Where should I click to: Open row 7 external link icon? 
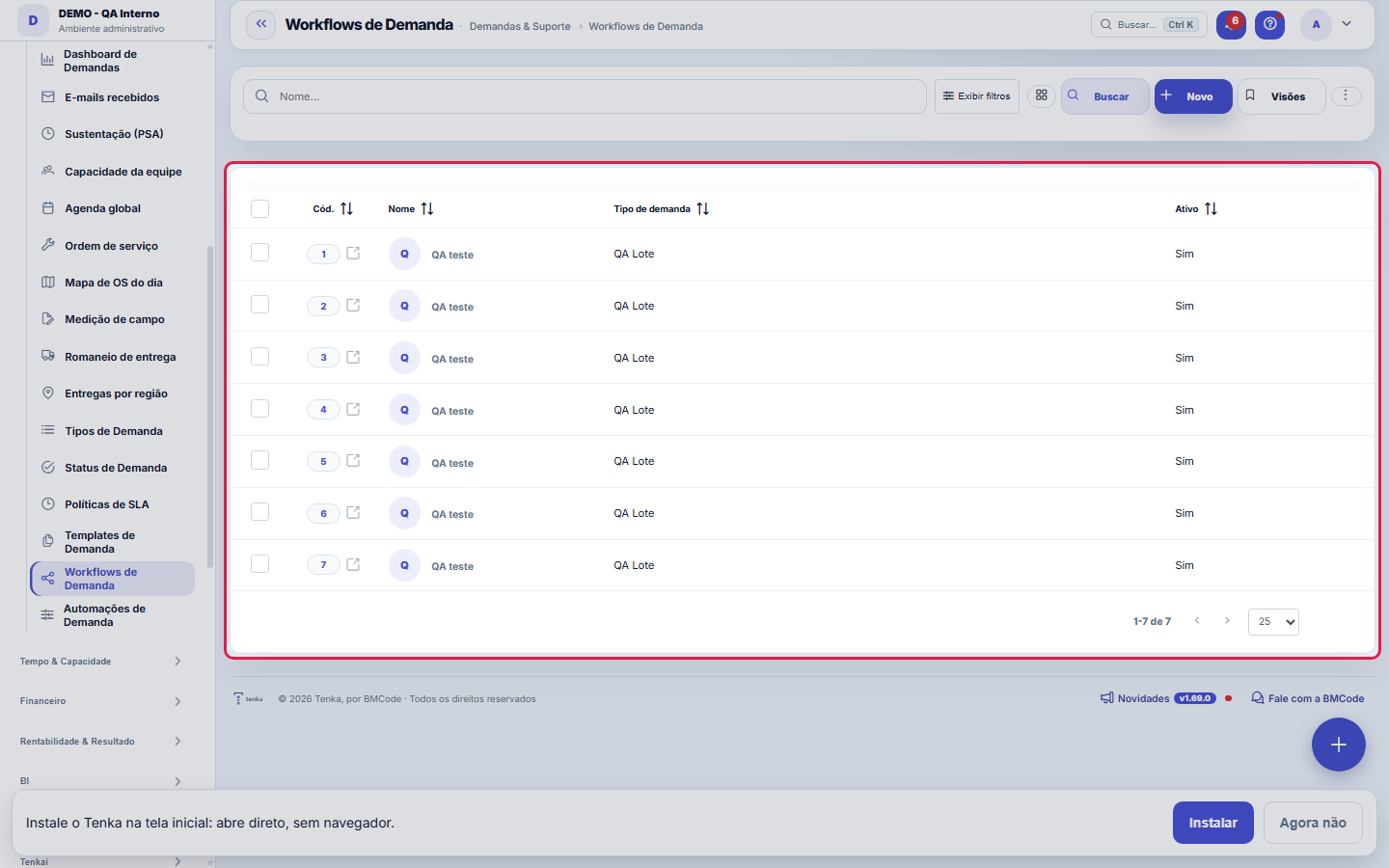353,564
